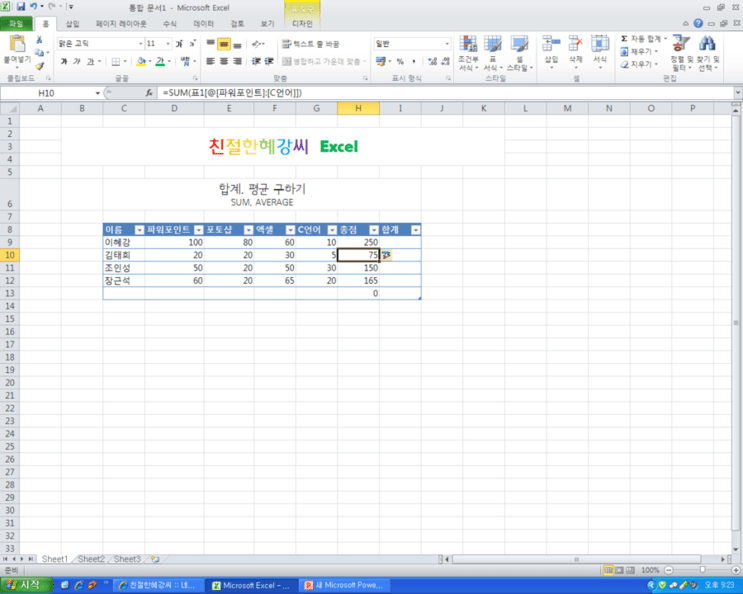The image size is (743, 594).
Task: Switch to the 수식 ribbon tab
Action: (x=170, y=24)
